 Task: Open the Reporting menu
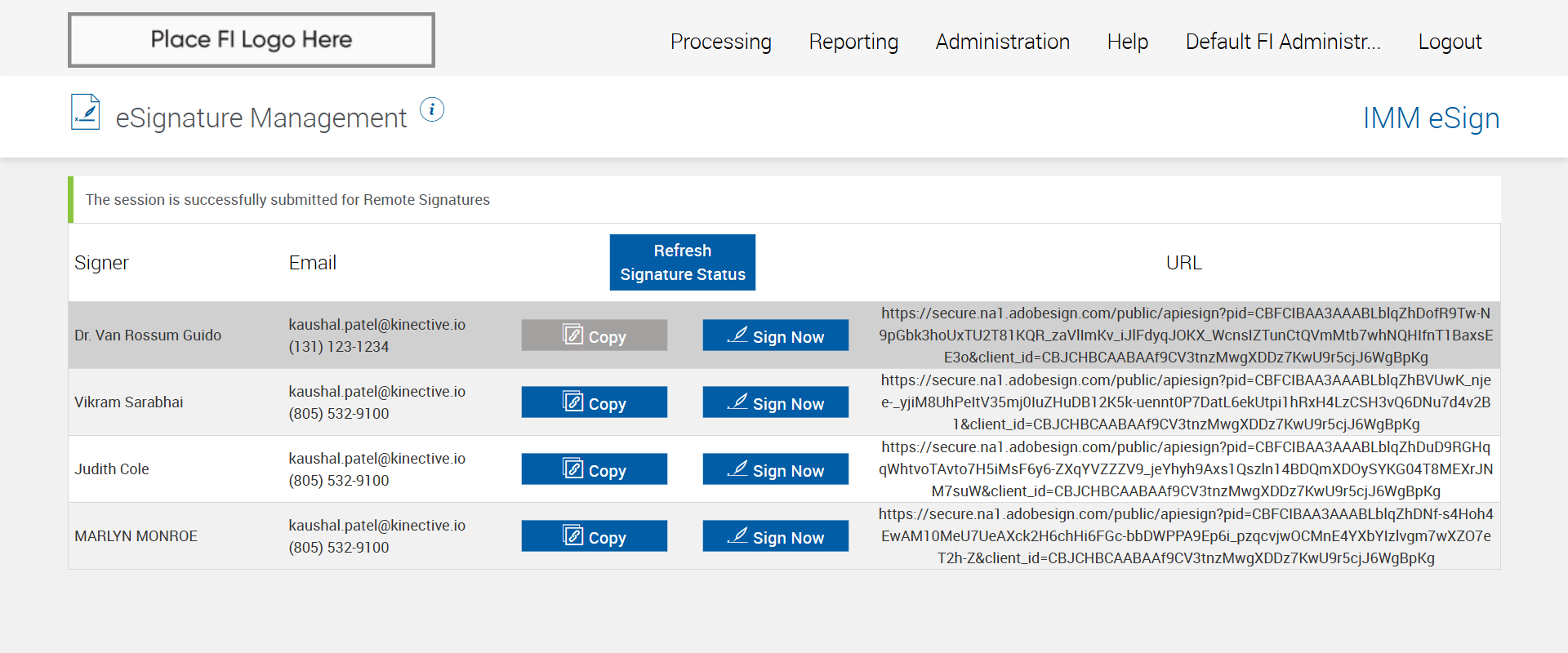853,42
